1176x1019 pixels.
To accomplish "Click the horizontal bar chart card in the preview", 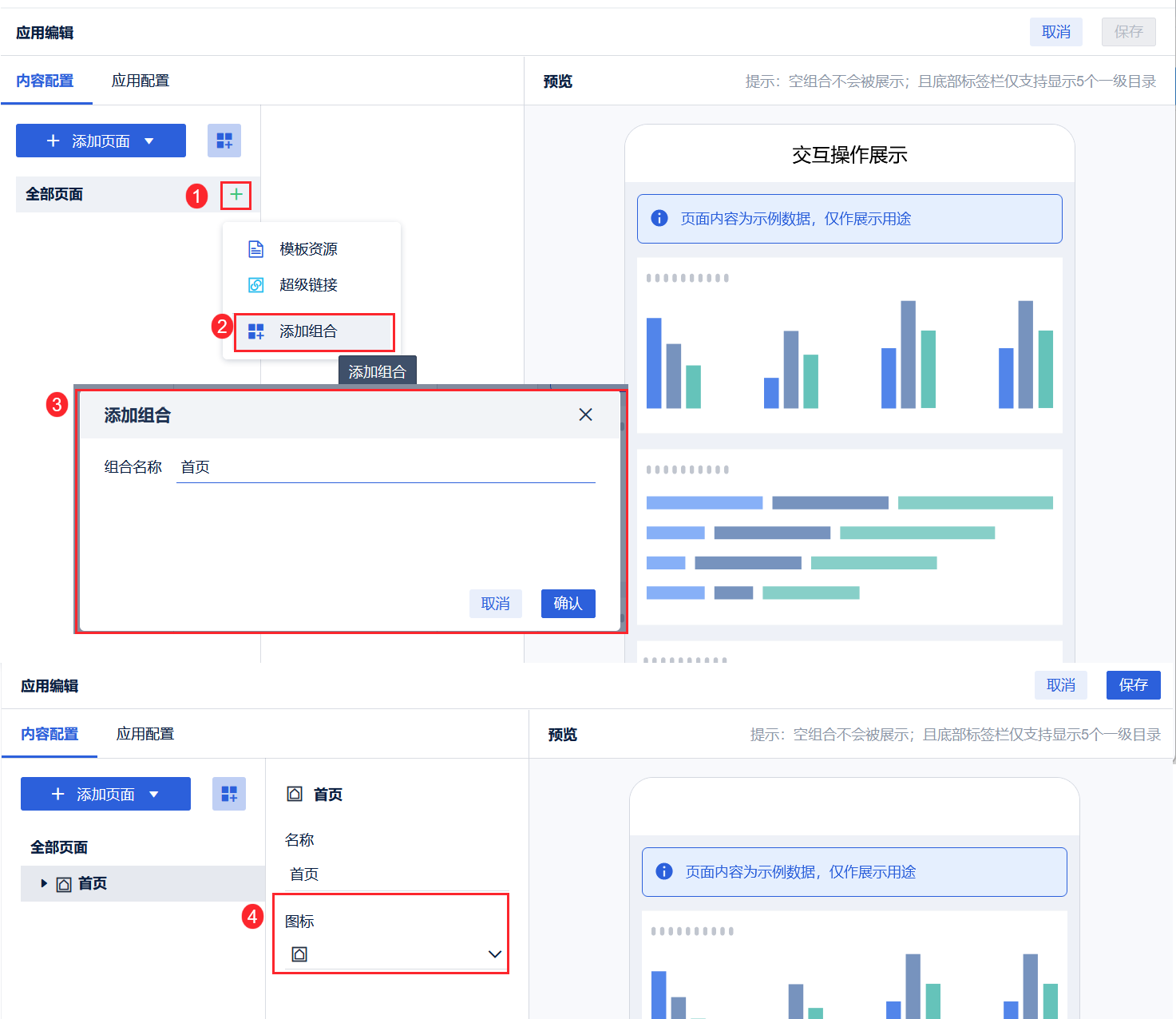I will [x=849, y=537].
